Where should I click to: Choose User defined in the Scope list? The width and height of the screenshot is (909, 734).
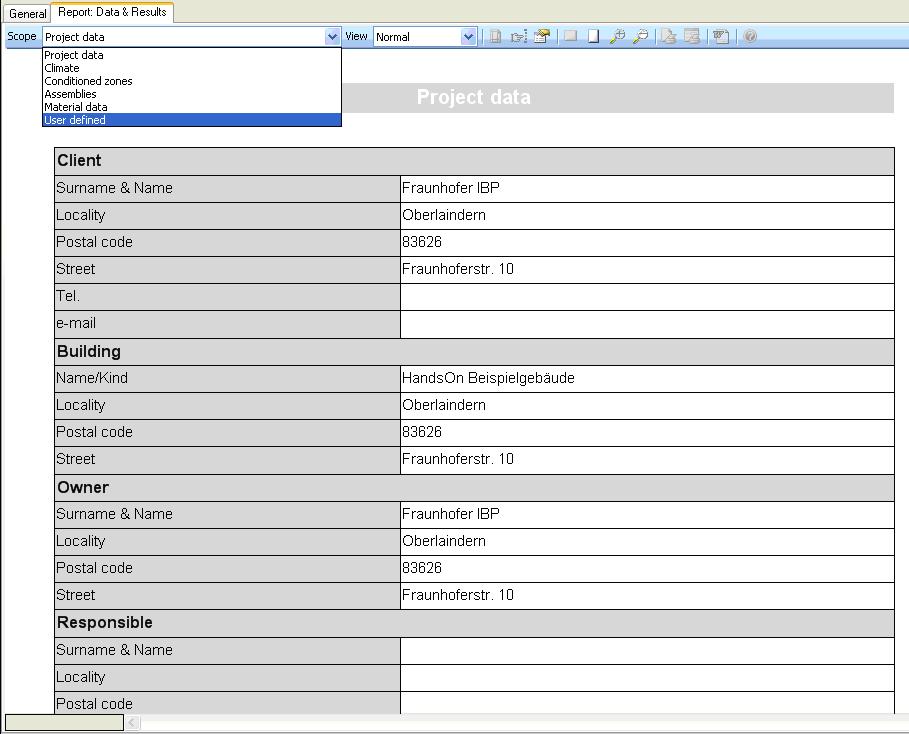(x=192, y=120)
